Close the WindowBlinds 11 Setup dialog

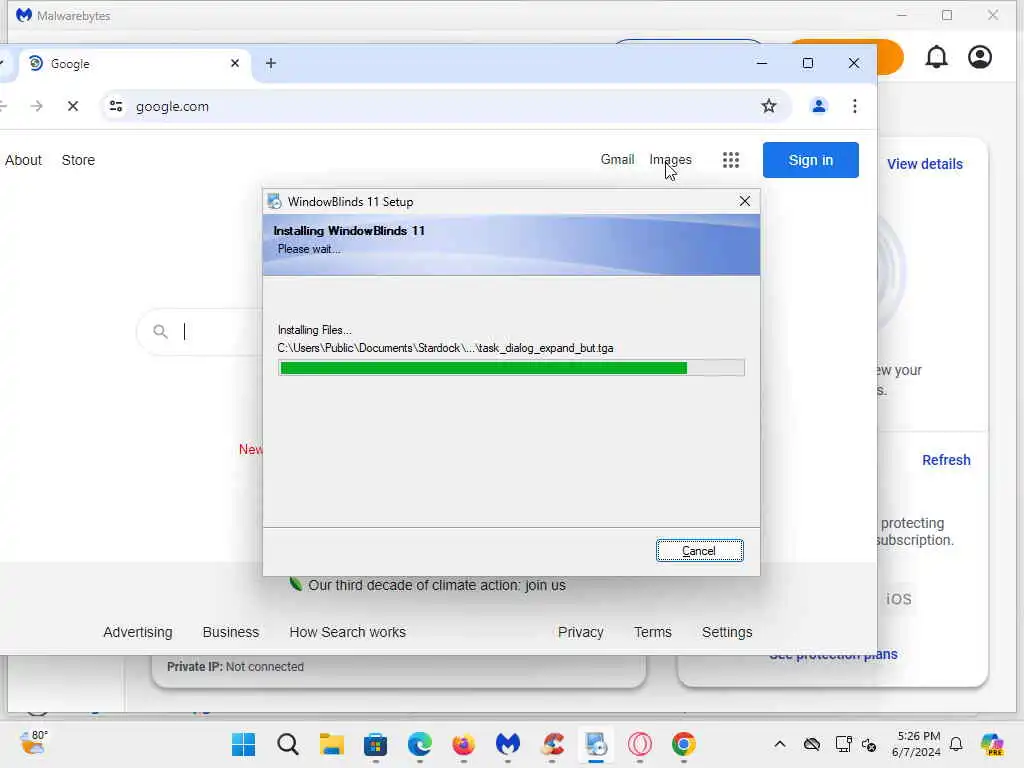click(744, 201)
